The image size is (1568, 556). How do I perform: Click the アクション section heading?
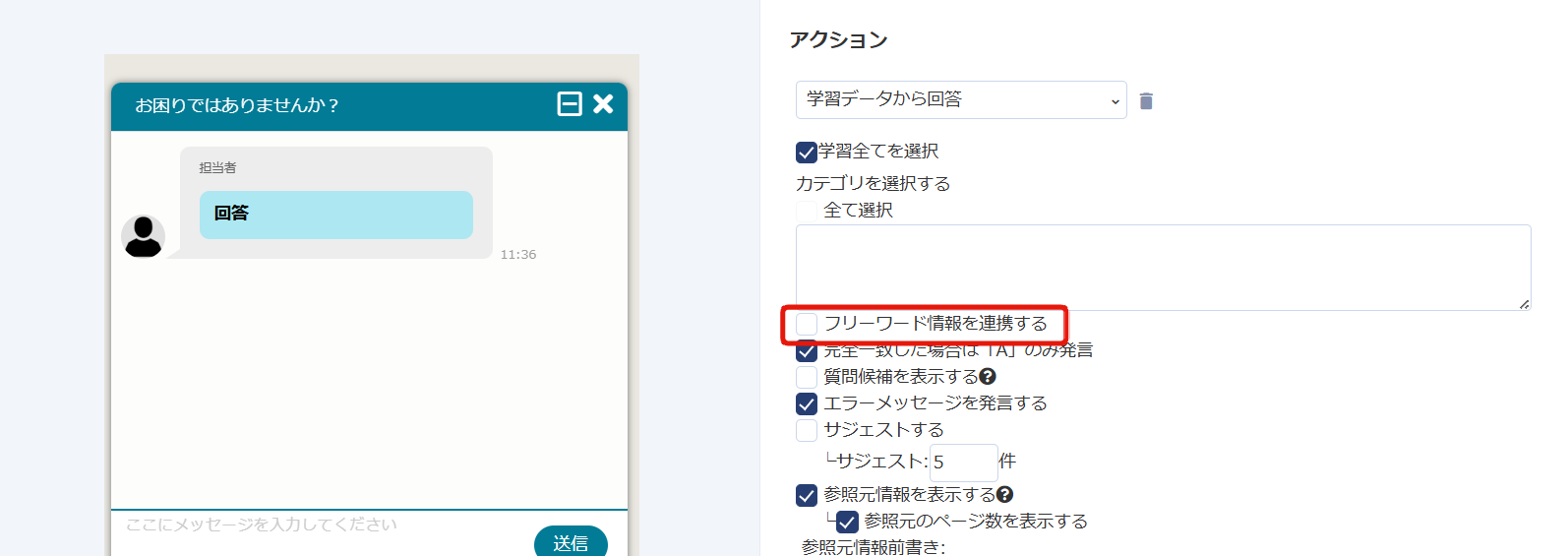click(x=838, y=39)
